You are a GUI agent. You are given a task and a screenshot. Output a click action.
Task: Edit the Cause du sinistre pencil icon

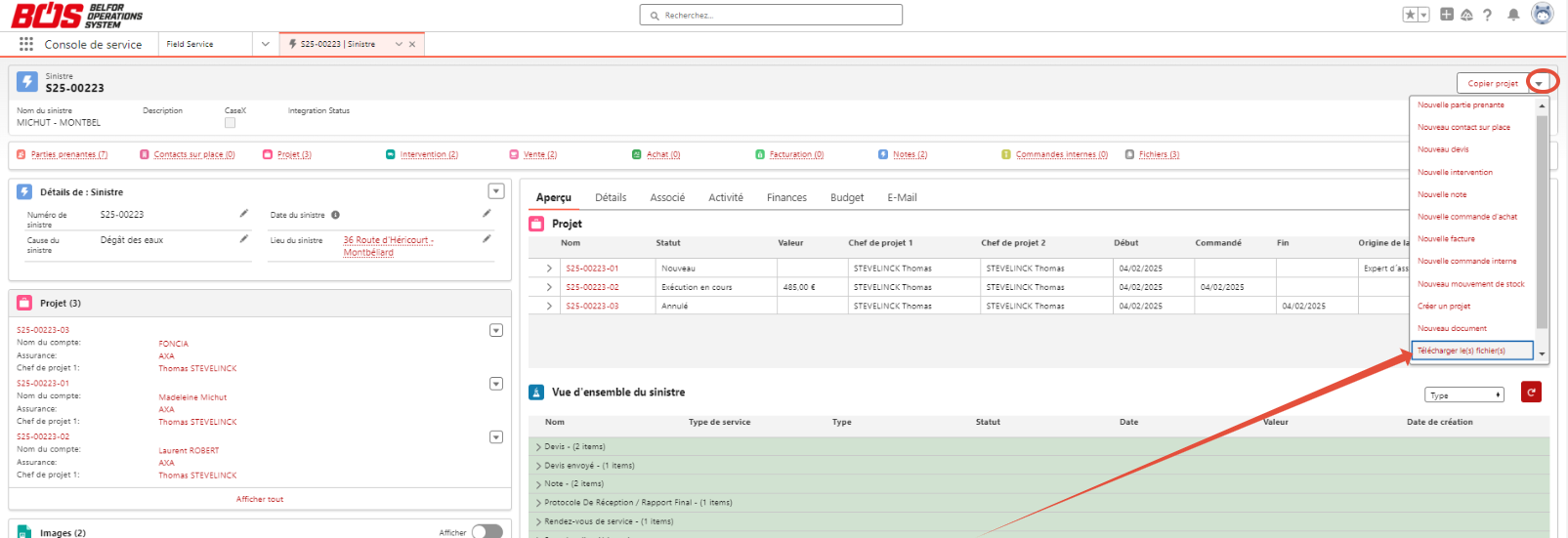(x=244, y=238)
